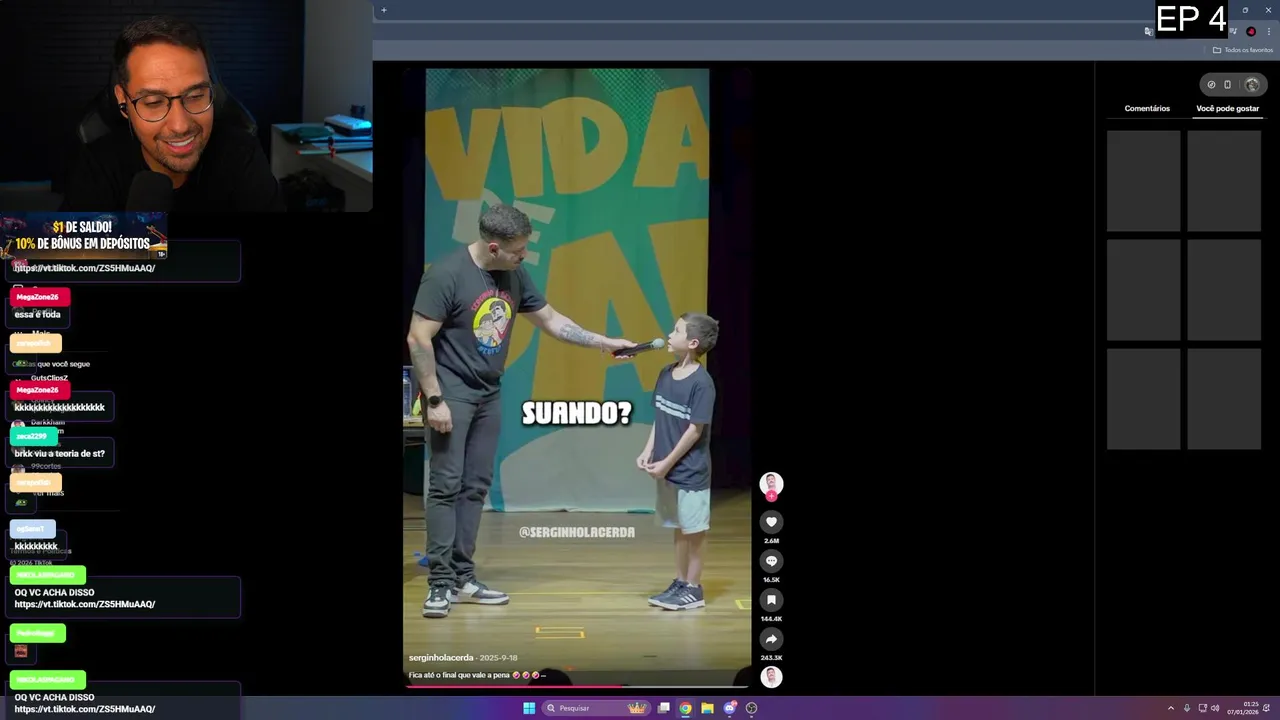Switch to Você pode gostar tab
The width and height of the screenshot is (1280, 720).
tap(1227, 108)
